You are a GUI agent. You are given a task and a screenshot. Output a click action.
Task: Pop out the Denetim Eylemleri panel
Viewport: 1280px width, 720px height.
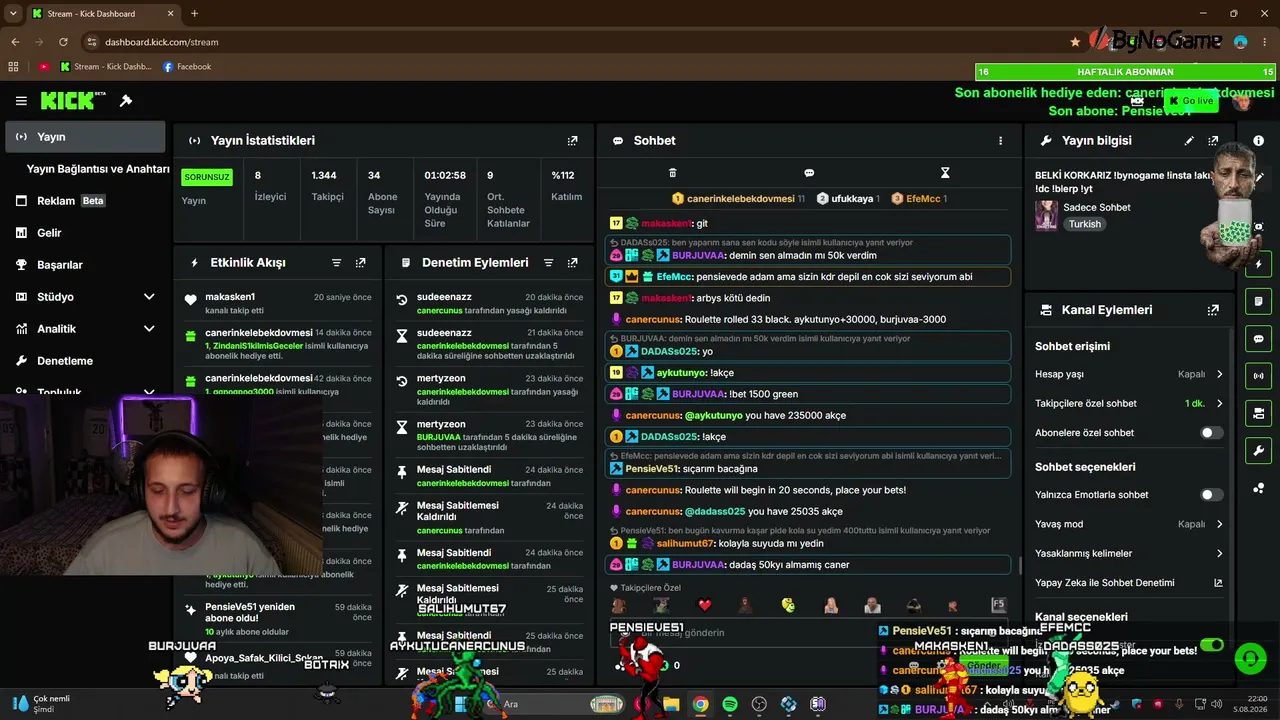pyautogui.click(x=572, y=263)
